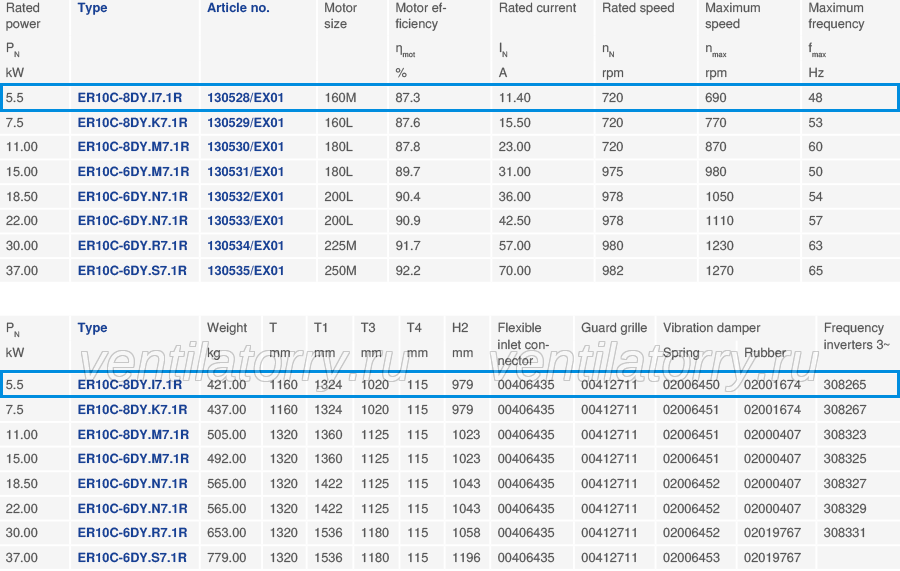
Task: Click frequency inverter number 308323
Action: (x=845, y=435)
